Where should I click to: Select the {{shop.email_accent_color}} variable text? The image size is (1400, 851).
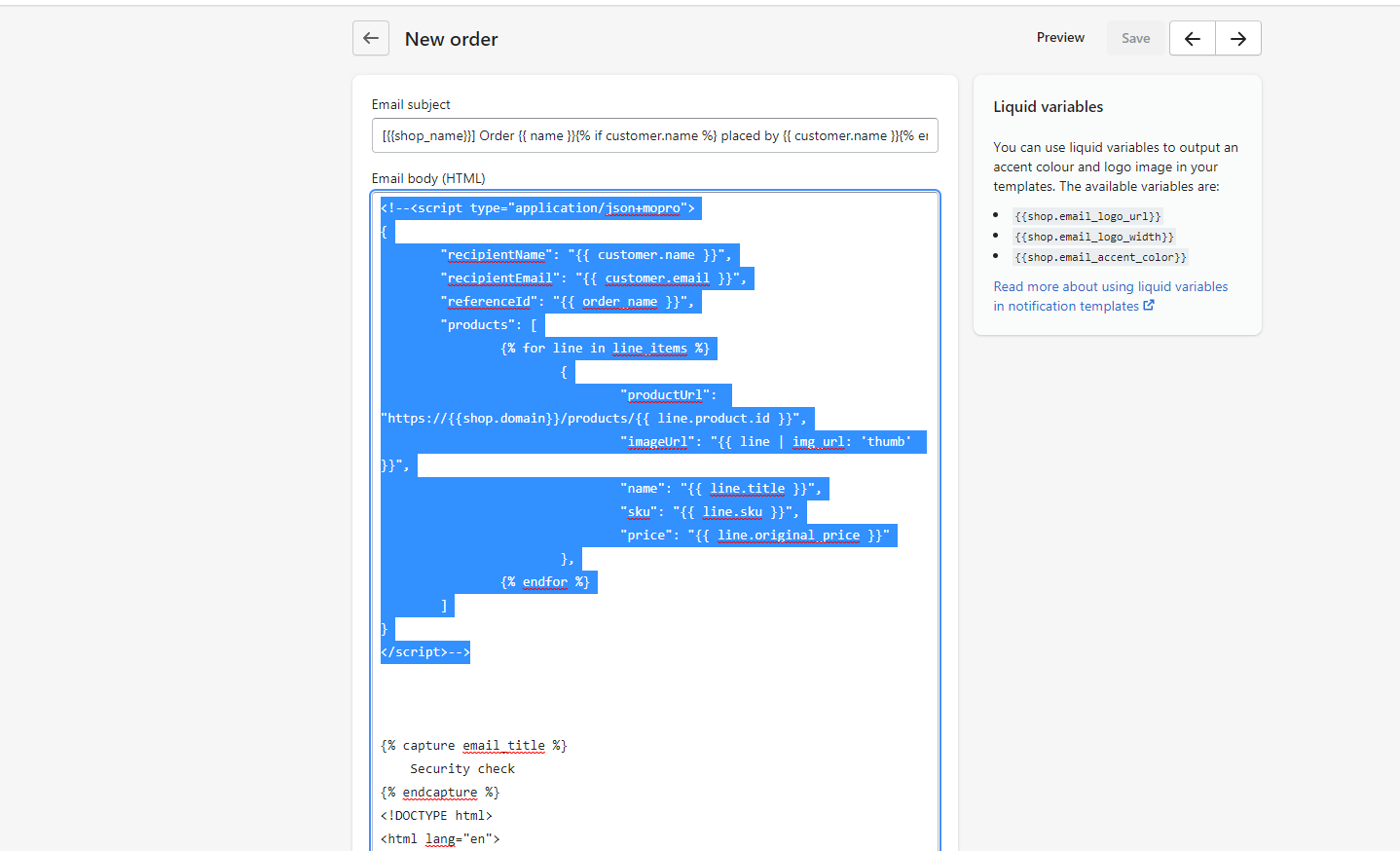[x=1100, y=257]
